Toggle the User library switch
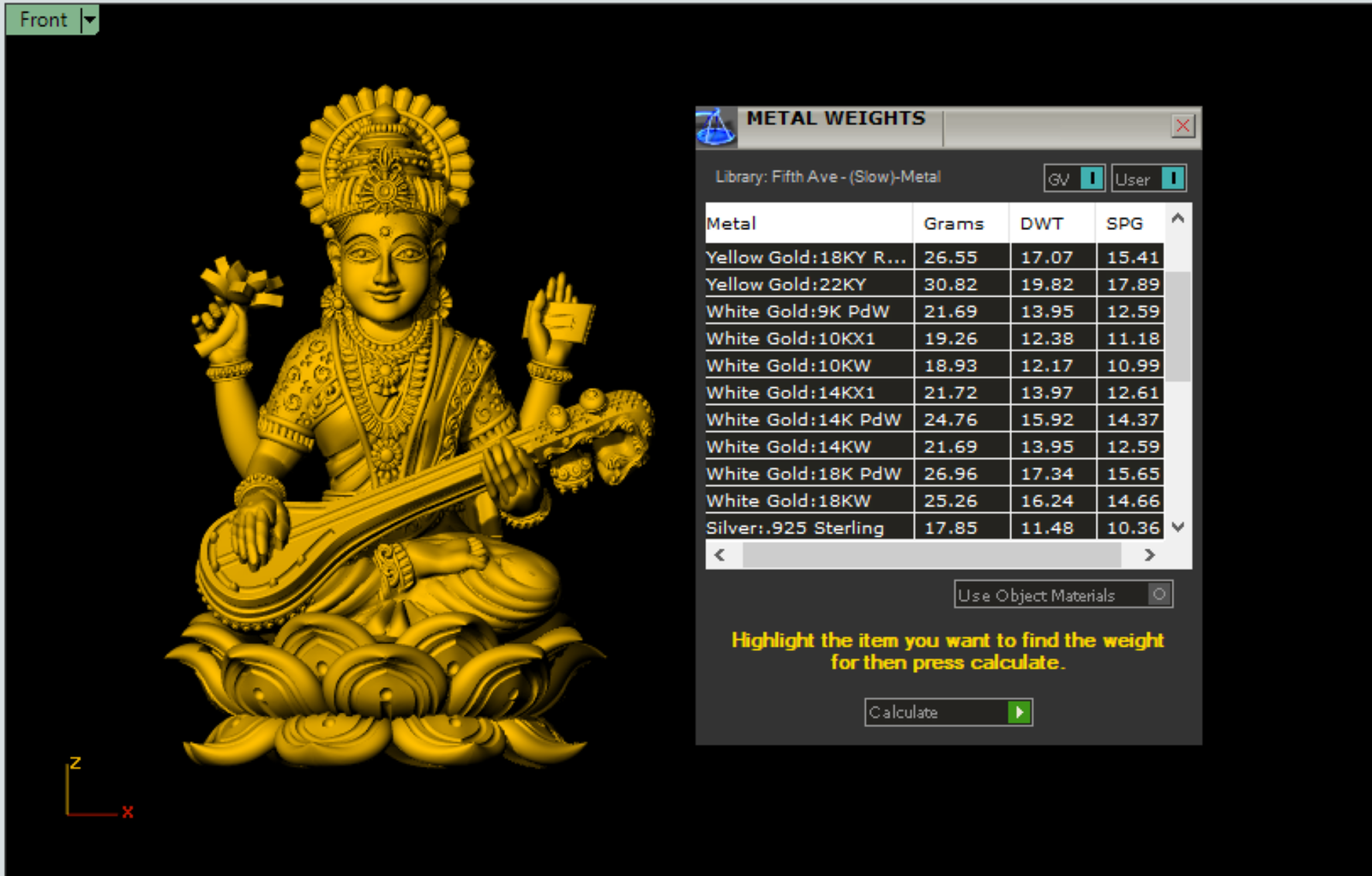Viewport: 1372px width, 876px height. click(x=1171, y=178)
